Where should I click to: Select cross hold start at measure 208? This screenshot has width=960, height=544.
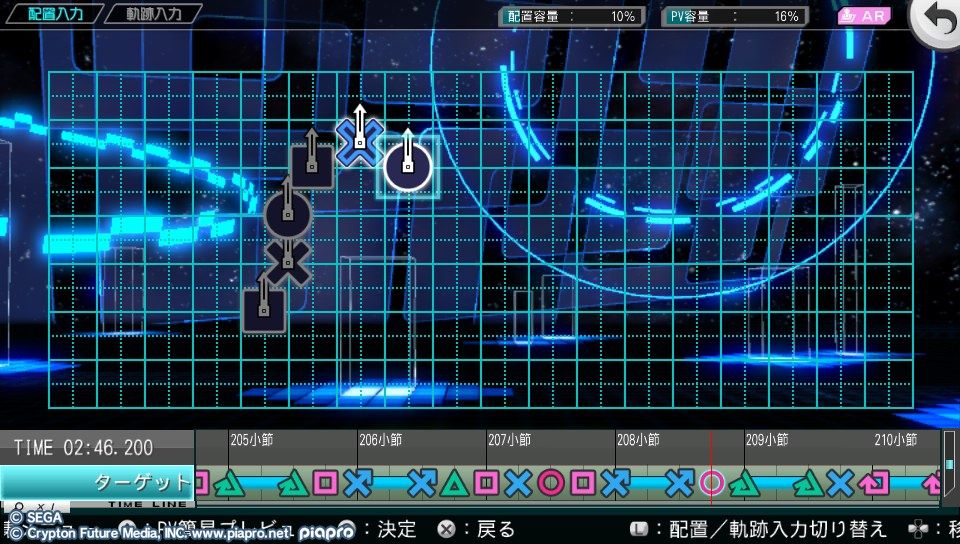click(615, 483)
